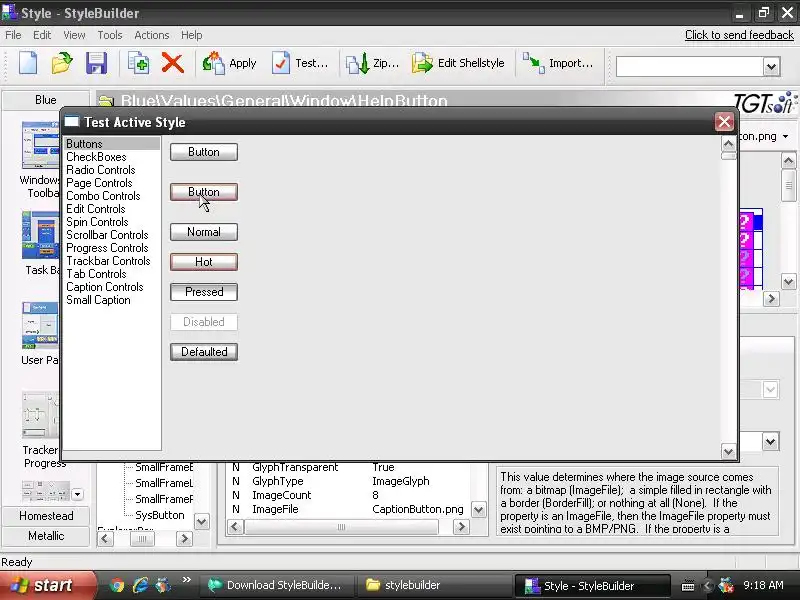Click the Open folder toolbar icon
Viewport: 800px width, 600px height.
[x=62, y=63]
